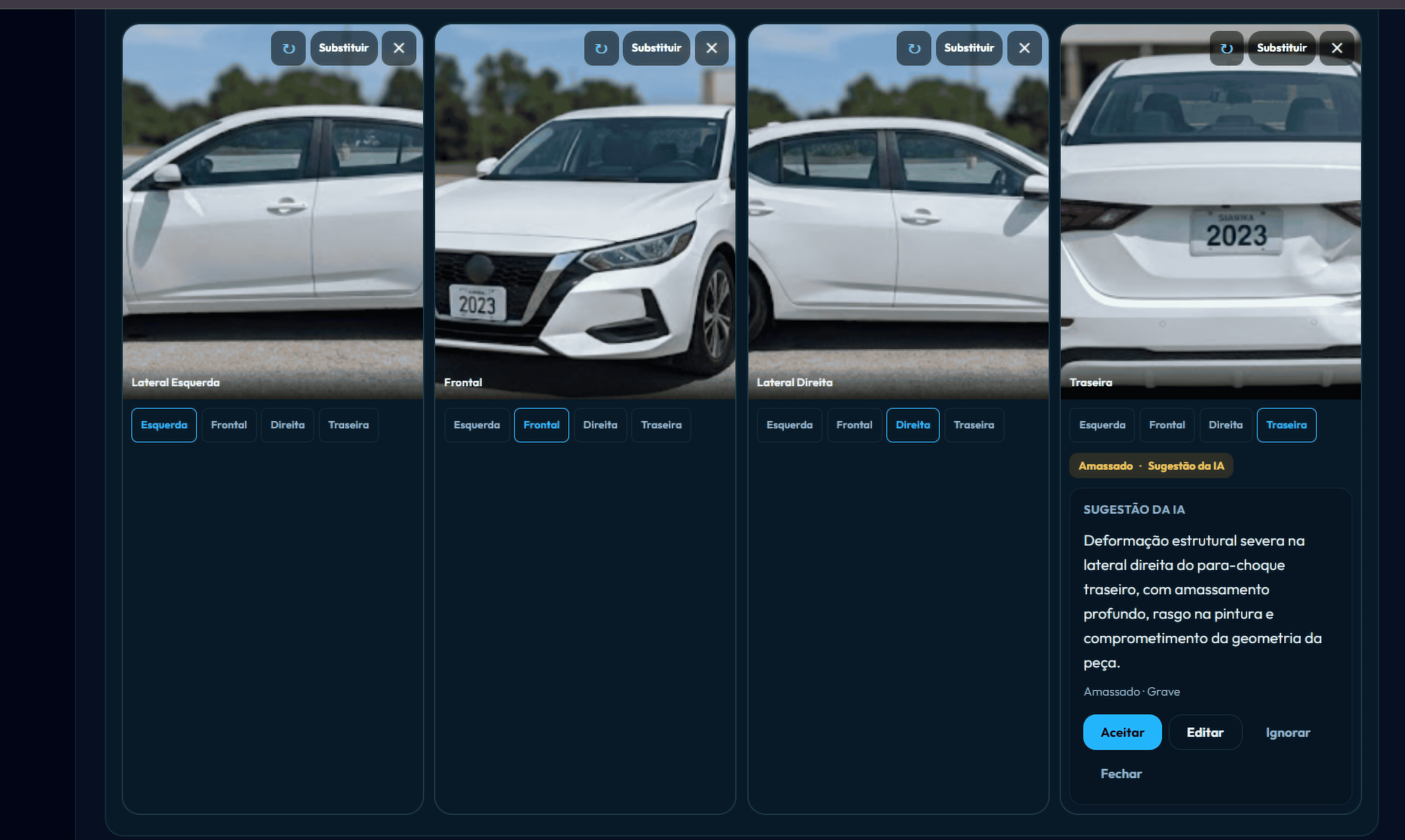Select Traseira on the Frontal card

pos(661,425)
